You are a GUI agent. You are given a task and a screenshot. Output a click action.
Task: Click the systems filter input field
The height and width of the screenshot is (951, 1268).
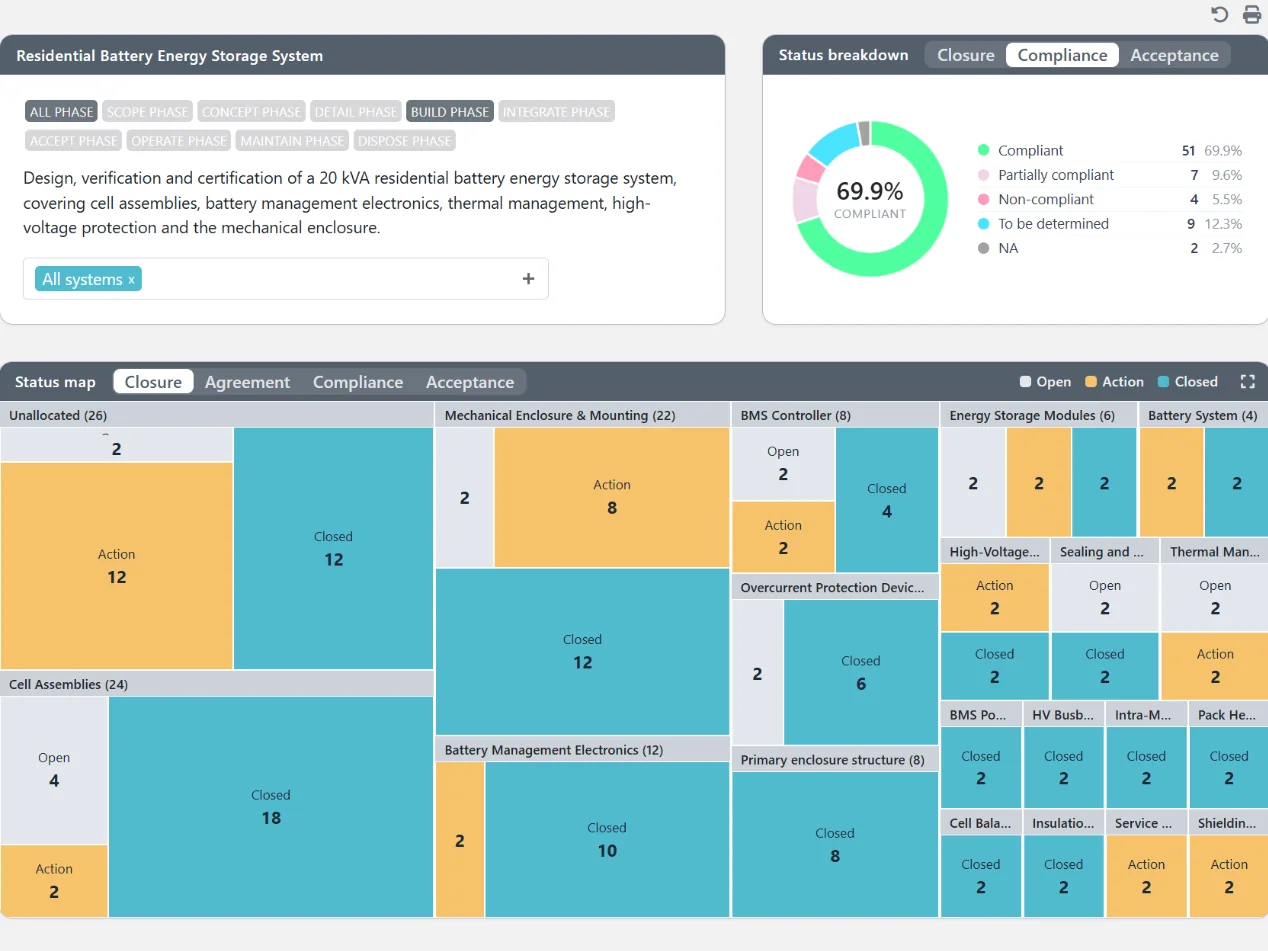(x=286, y=279)
